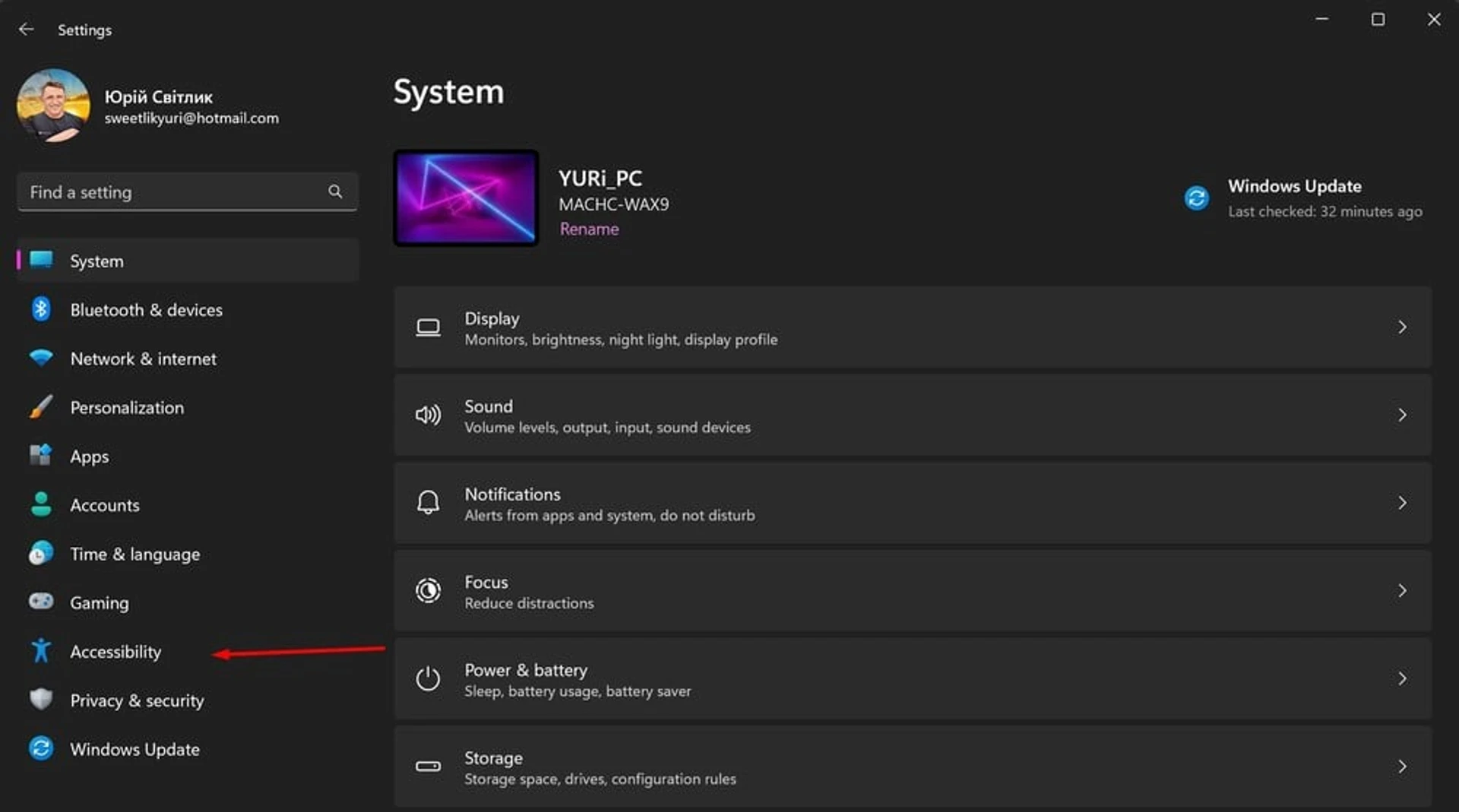This screenshot has height=812, width=1459.
Task: Expand the Power & battery chevron
Action: [x=1402, y=678]
